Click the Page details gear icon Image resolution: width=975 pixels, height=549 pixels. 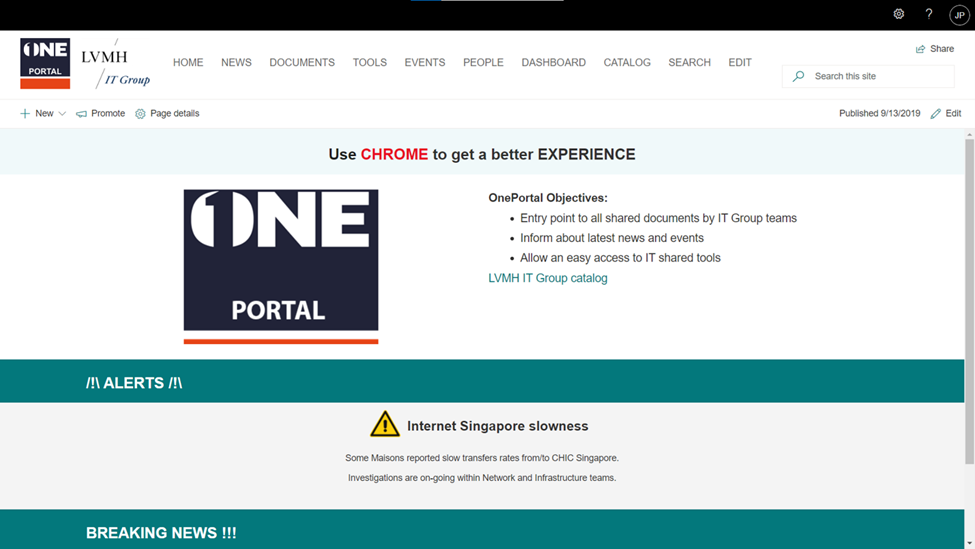click(x=141, y=114)
